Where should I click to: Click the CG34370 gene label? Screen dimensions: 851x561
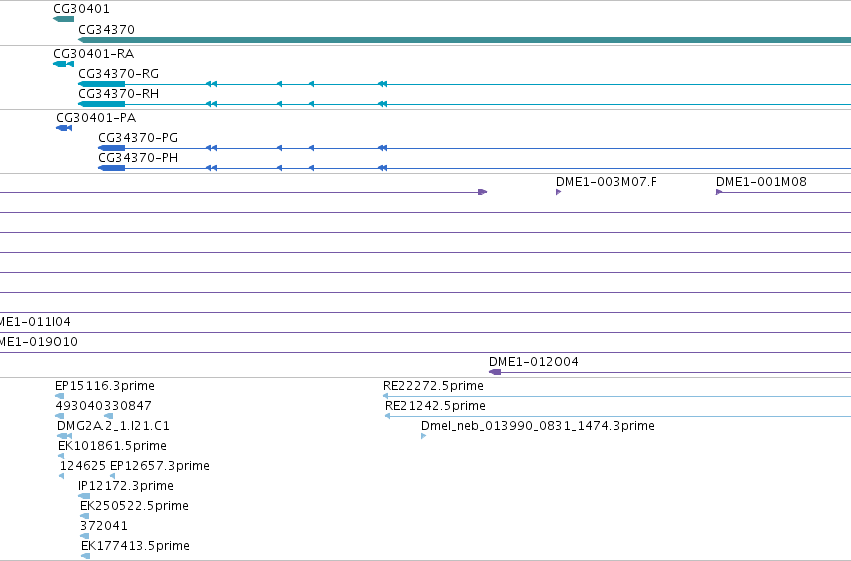106,29
